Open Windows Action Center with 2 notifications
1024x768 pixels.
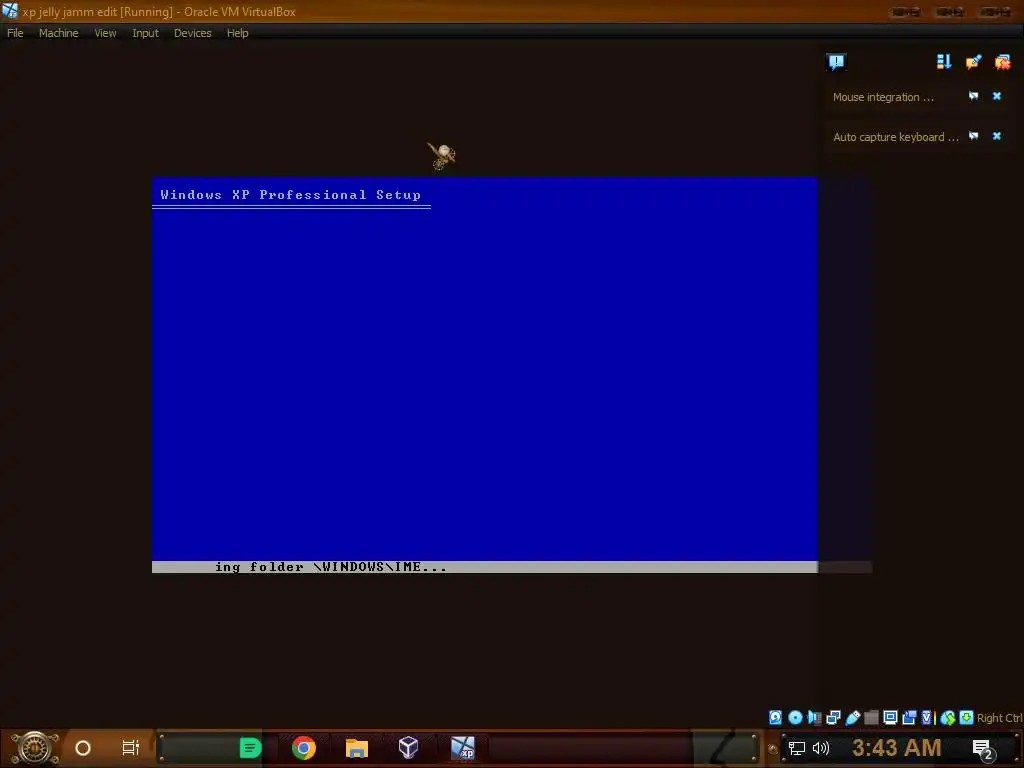[x=983, y=749]
